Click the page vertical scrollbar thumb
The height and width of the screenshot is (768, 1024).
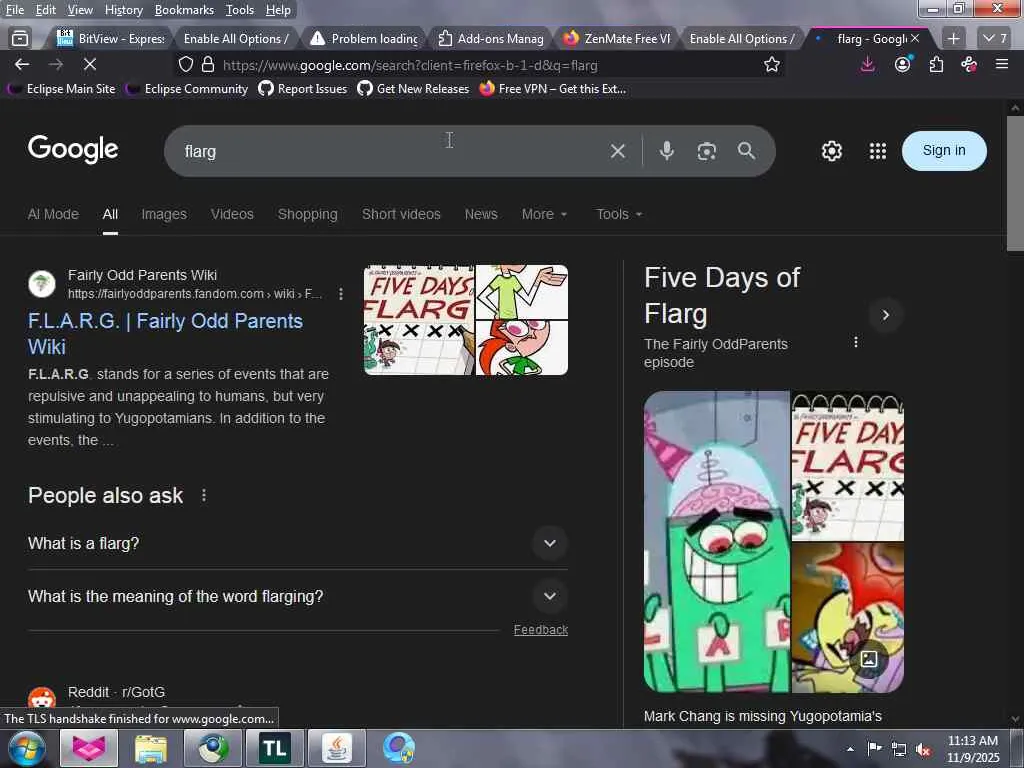[x=1015, y=183]
